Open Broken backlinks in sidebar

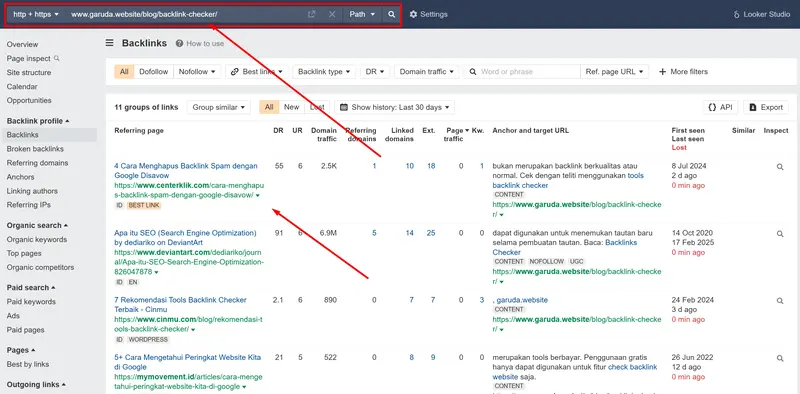35,149
